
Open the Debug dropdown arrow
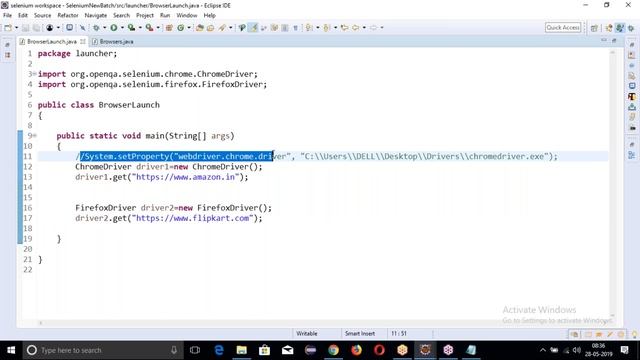[104, 28]
